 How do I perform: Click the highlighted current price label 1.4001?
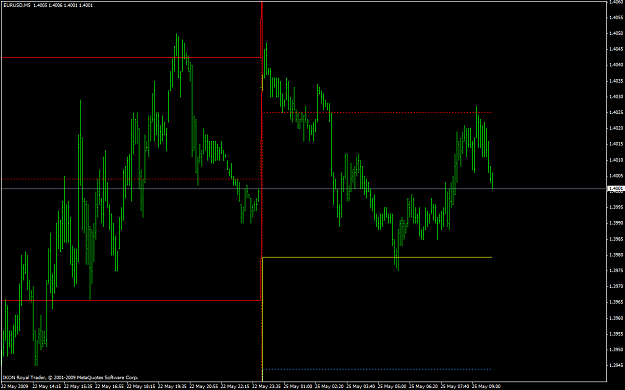(616, 189)
